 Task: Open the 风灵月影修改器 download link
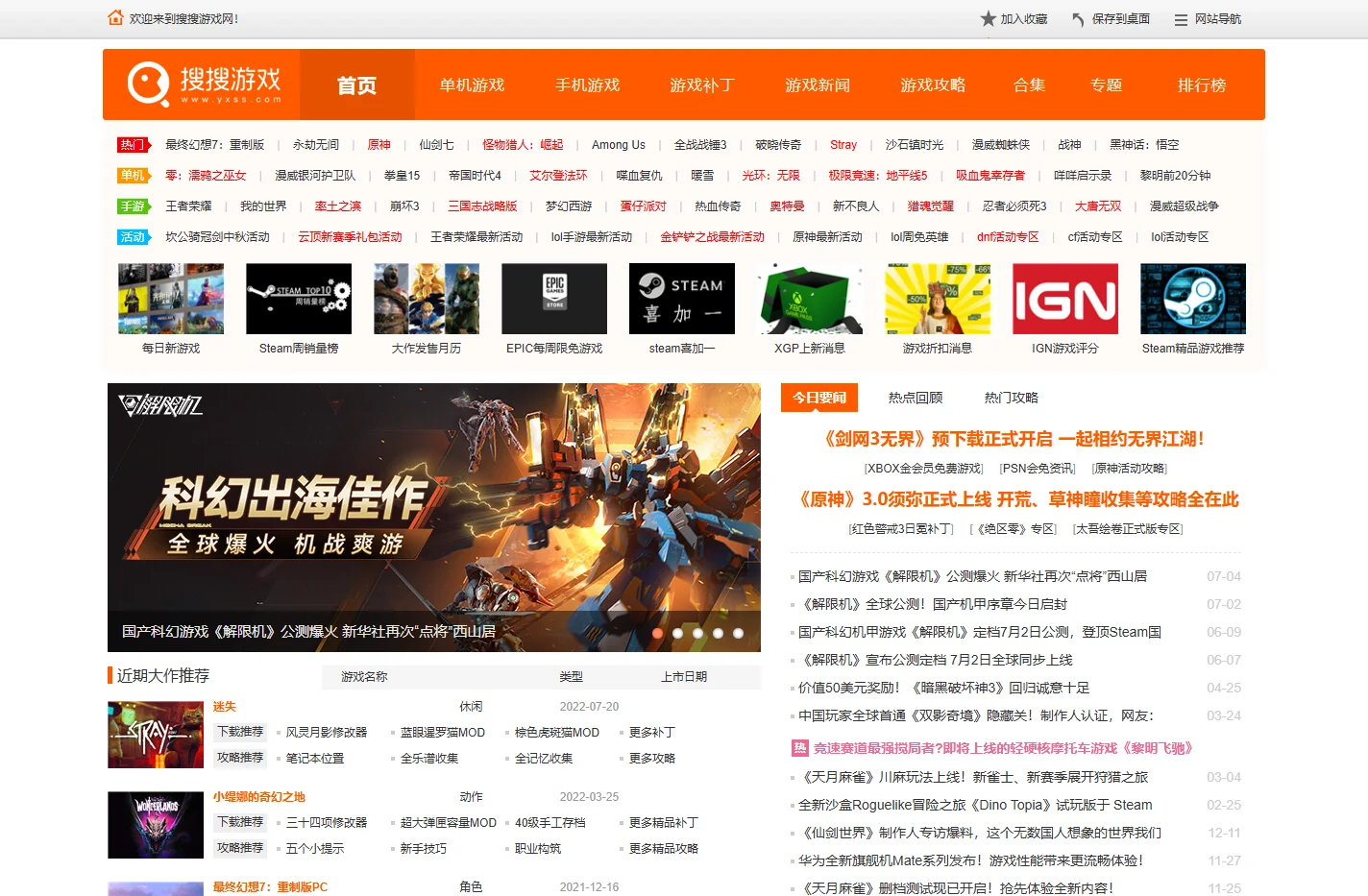(327, 733)
